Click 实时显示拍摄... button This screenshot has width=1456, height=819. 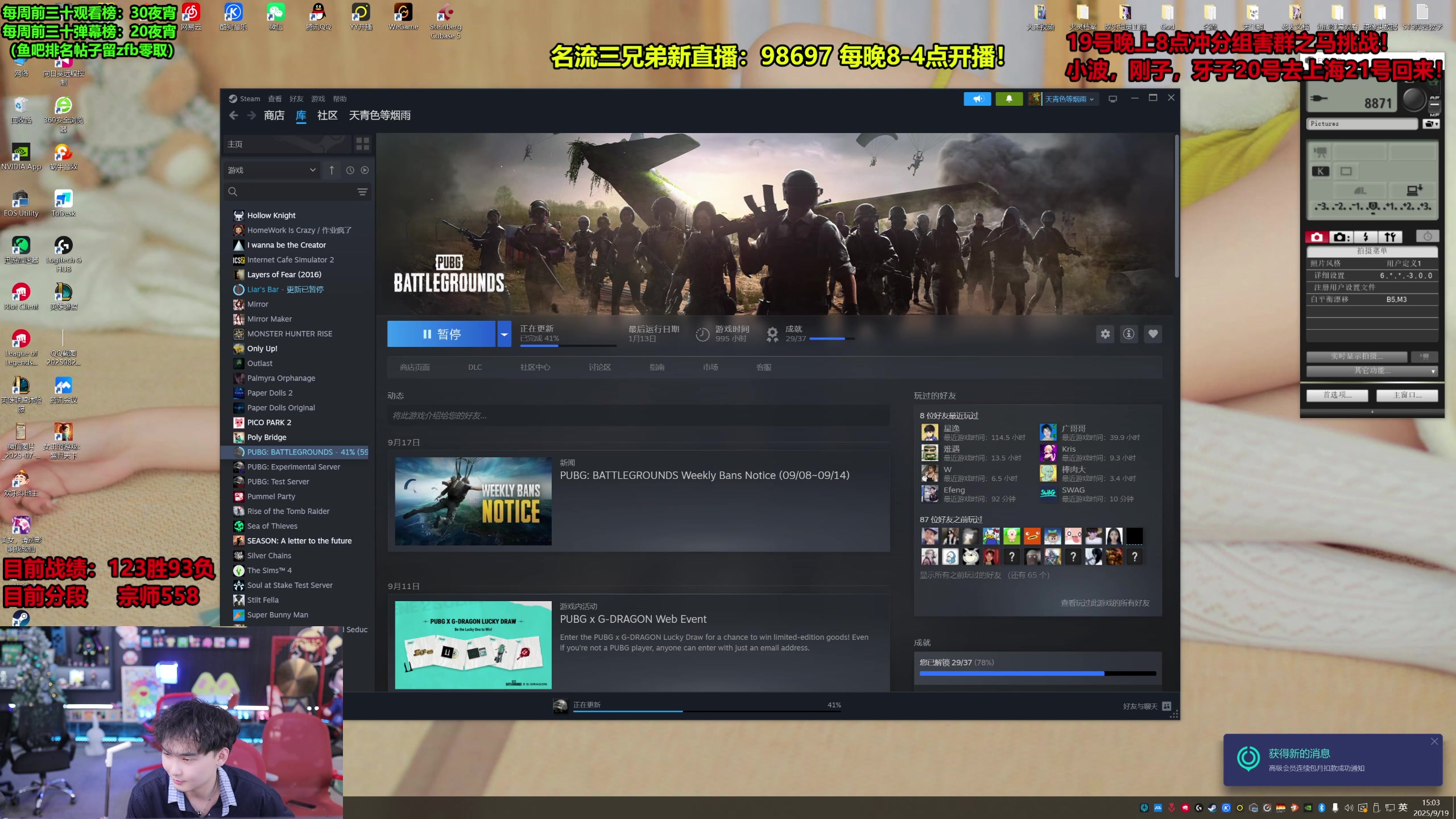click(x=1356, y=357)
